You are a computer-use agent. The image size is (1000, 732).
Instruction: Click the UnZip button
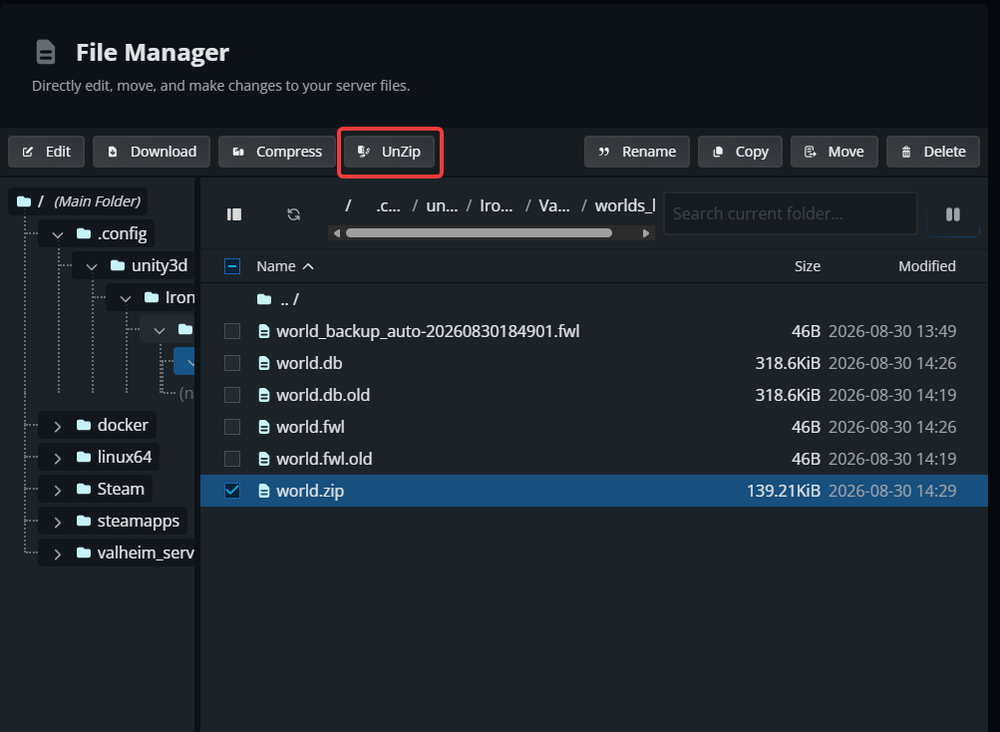pyautogui.click(x=389, y=152)
